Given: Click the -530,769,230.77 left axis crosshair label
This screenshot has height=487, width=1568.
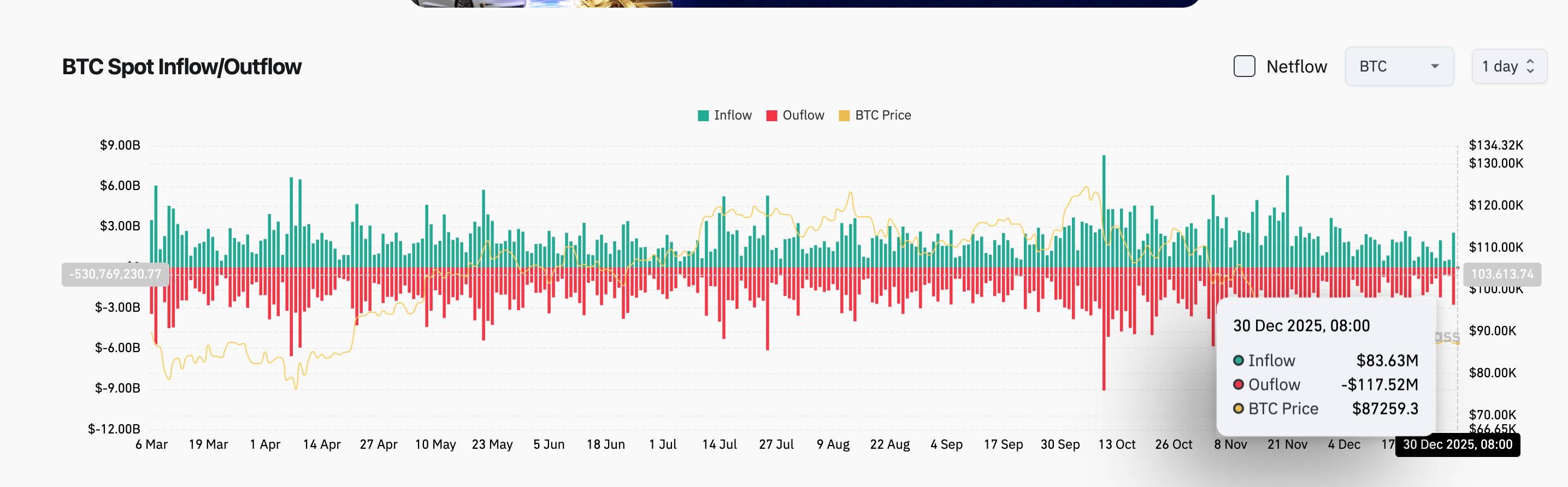Looking at the screenshot, I should coord(115,274).
